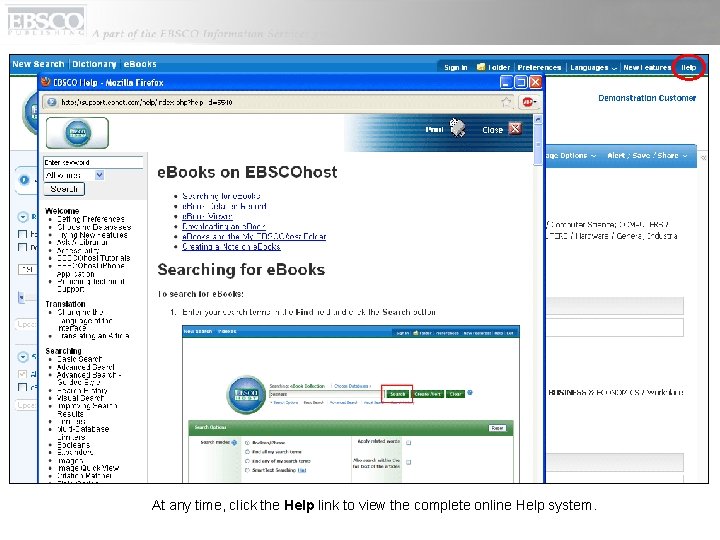Click the Help keyword input field
Viewport: 720px width, 540px height.
(93, 162)
